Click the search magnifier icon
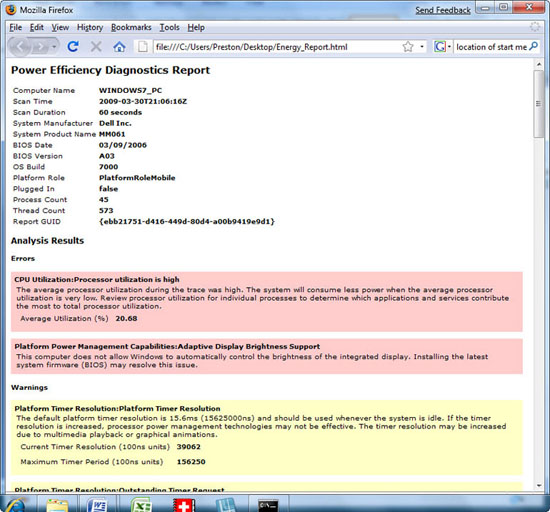The width and height of the screenshot is (550, 512). 534,46
